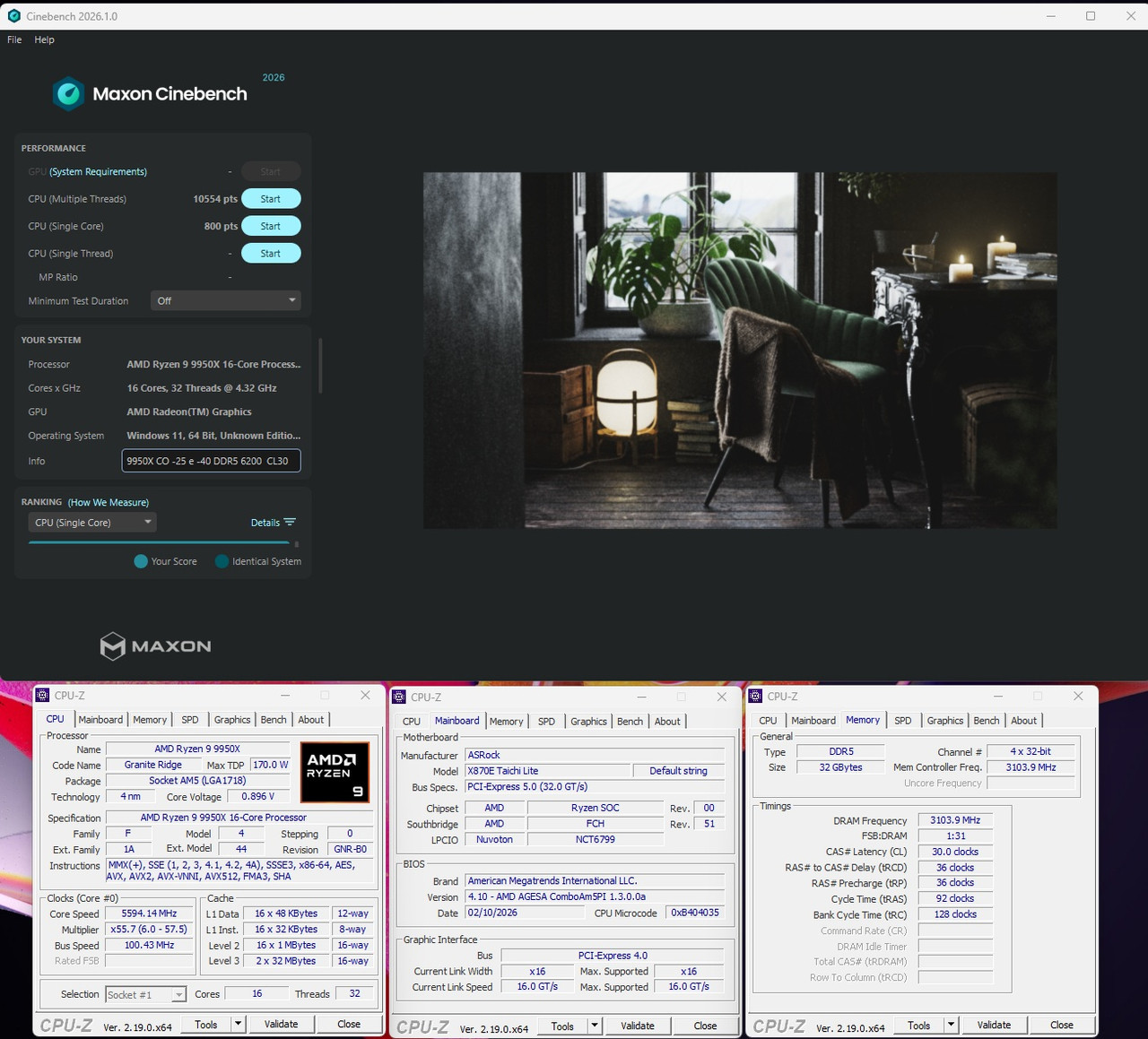Click the rendered room scene preview
The width and height of the screenshot is (1148, 1039).
tap(740, 351)
